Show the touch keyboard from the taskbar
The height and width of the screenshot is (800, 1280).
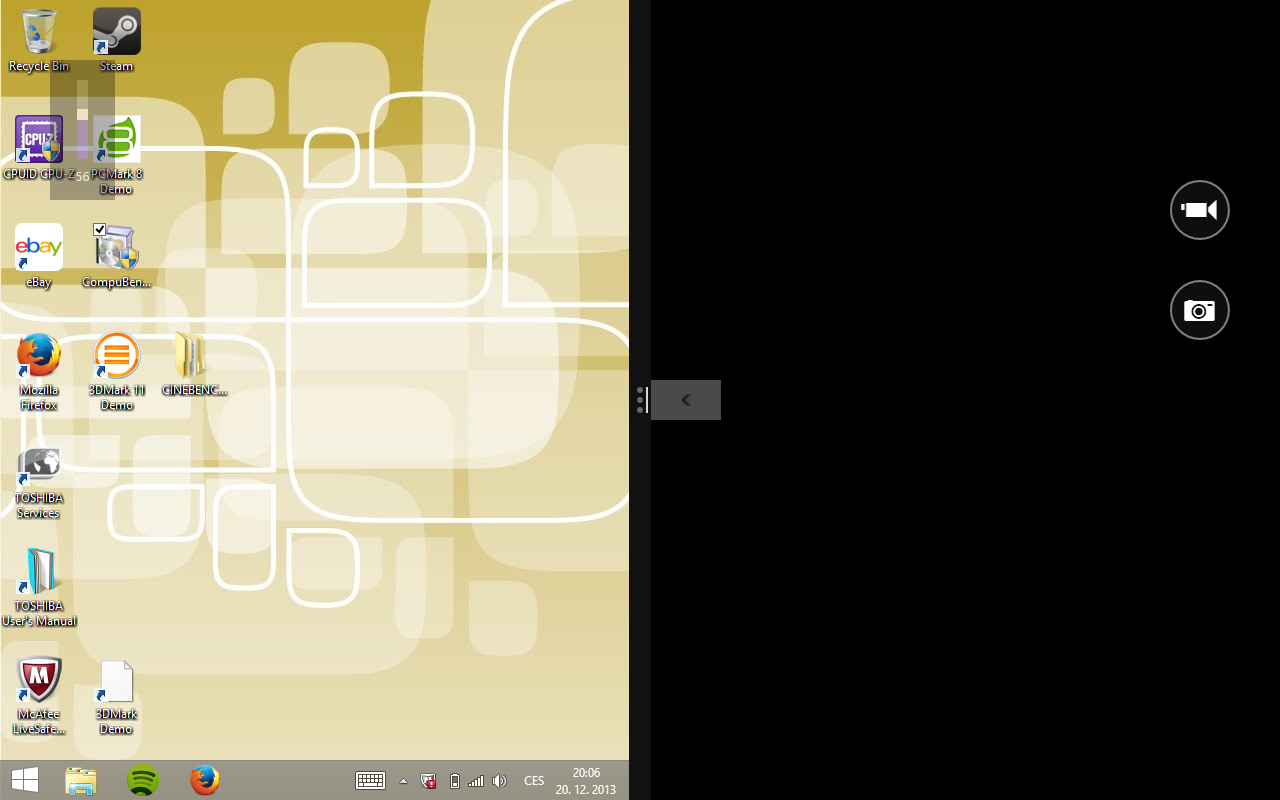pyautogui.click(x=371, y=781)
